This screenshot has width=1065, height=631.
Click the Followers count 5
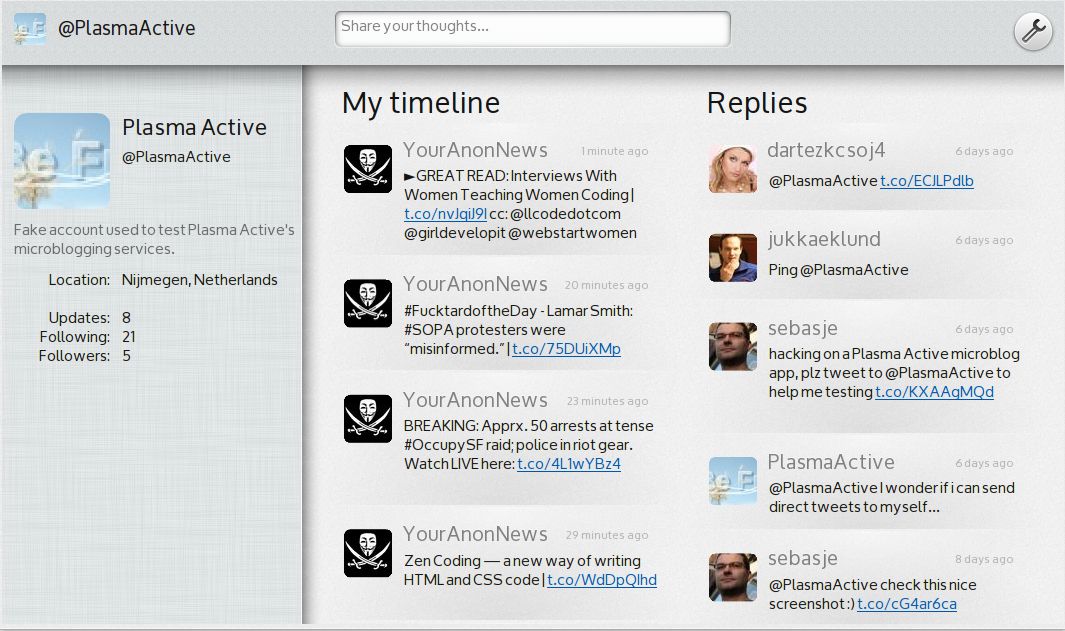pos(126,356)
